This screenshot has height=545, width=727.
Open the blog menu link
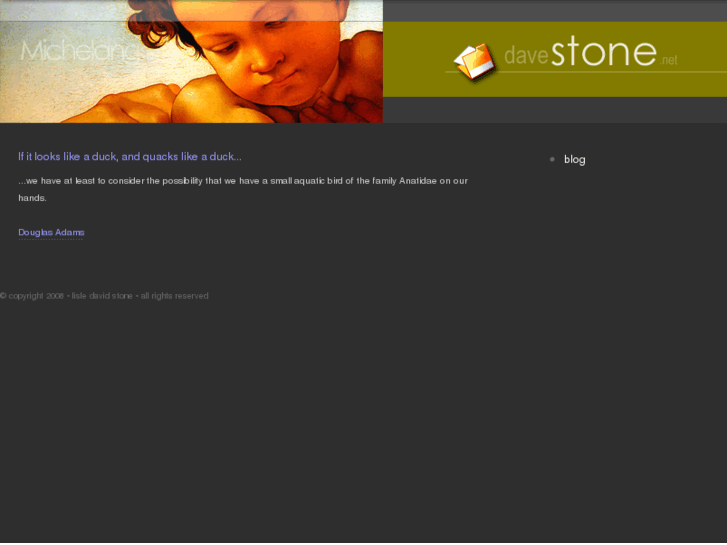(574, 160)
